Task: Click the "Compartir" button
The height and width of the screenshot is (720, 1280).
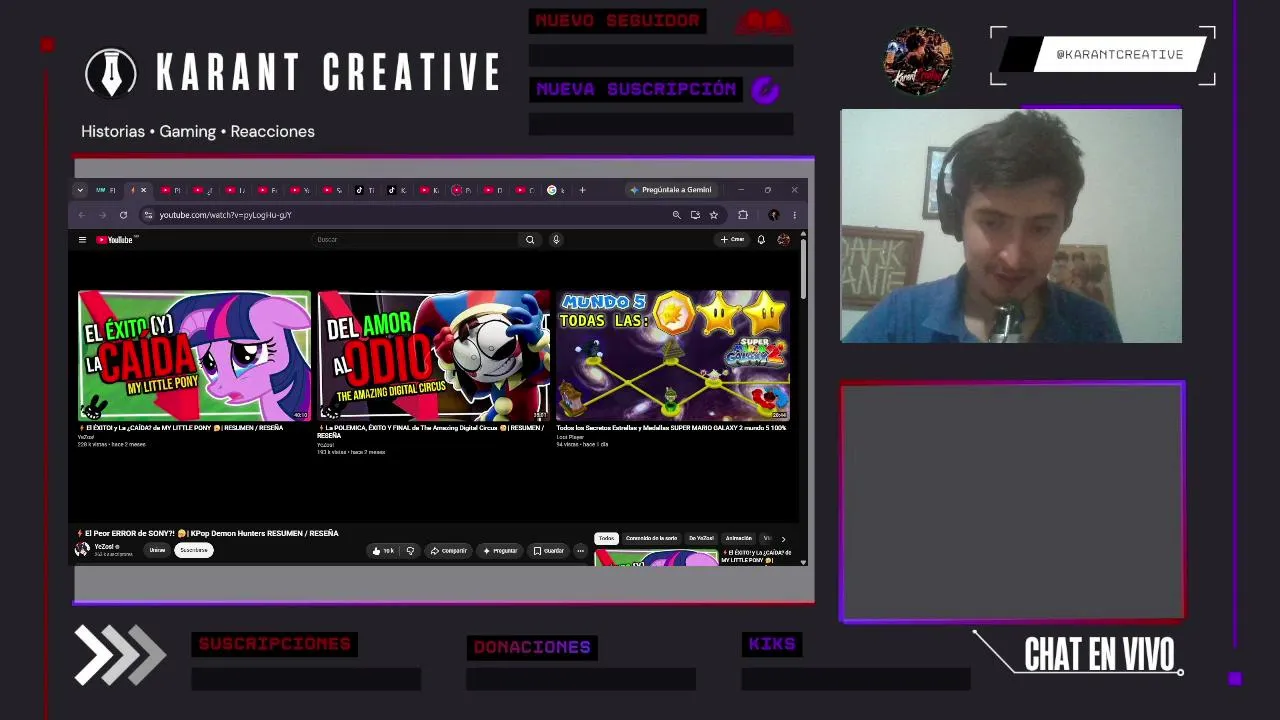Action: 449,551
